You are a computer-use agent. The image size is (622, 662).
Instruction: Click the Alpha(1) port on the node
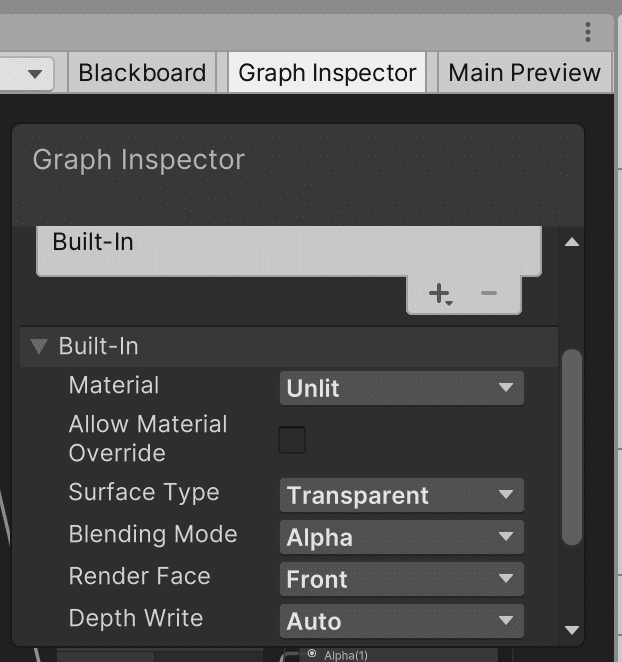(x=313, y=654)
